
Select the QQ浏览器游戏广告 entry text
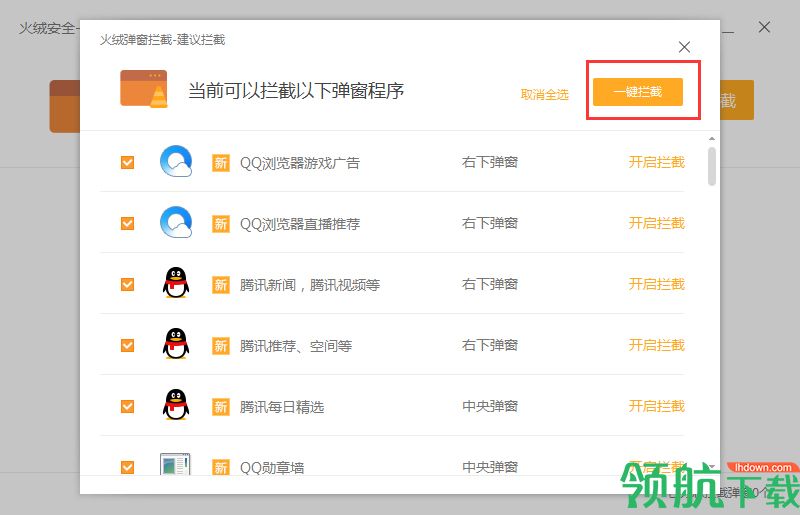(x=300, y=163)
